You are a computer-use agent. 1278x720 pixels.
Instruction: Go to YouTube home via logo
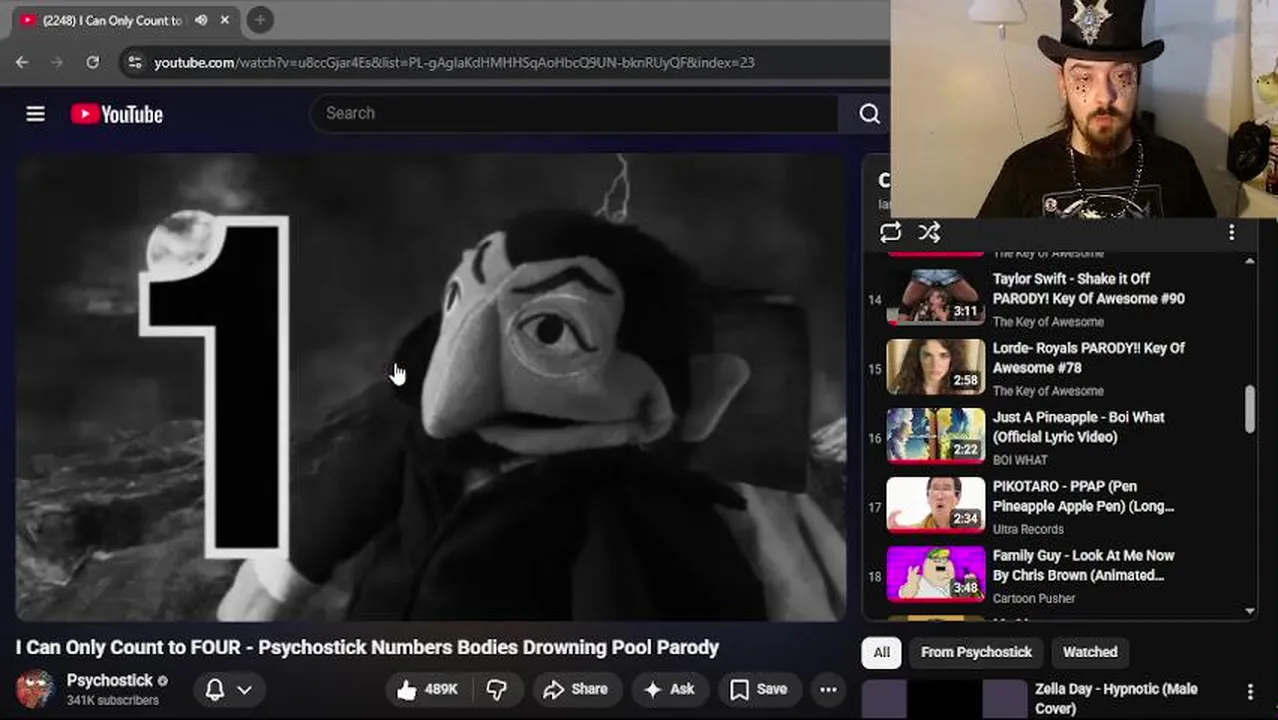click(x=117, y=114)
